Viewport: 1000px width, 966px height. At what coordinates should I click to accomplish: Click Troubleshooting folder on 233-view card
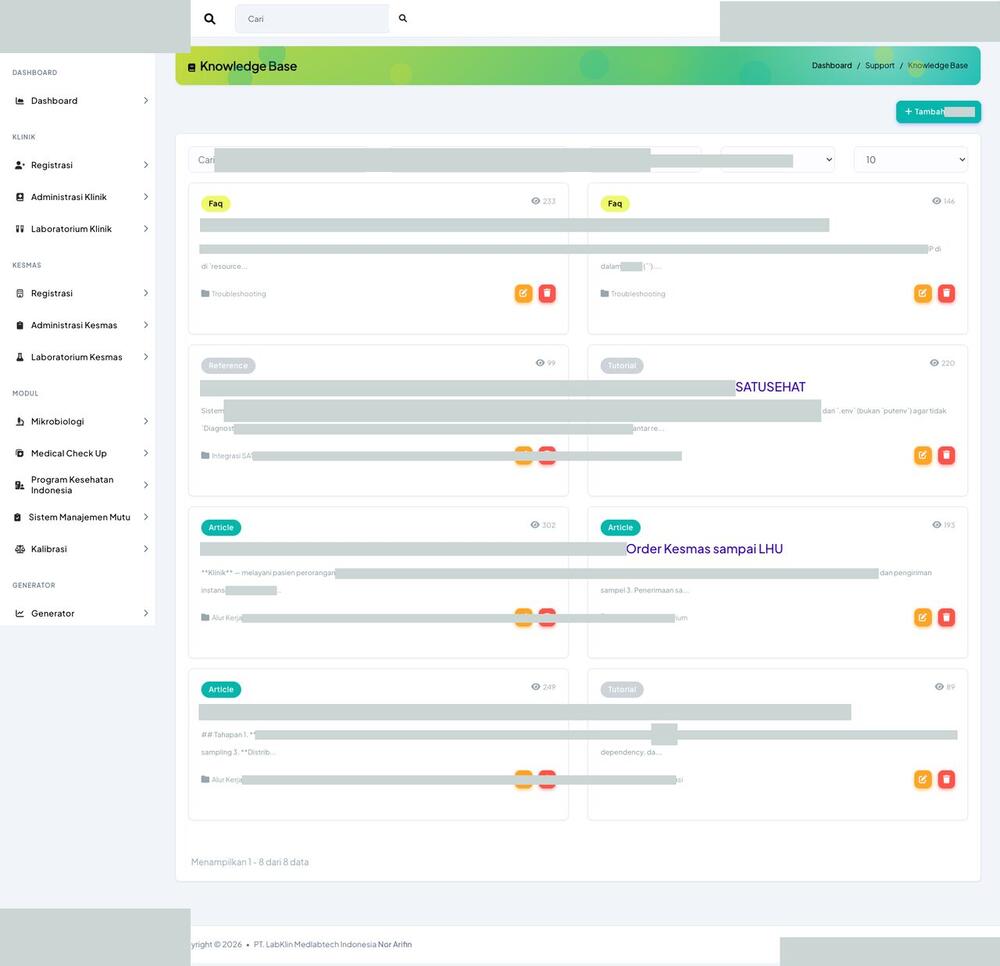233,294
